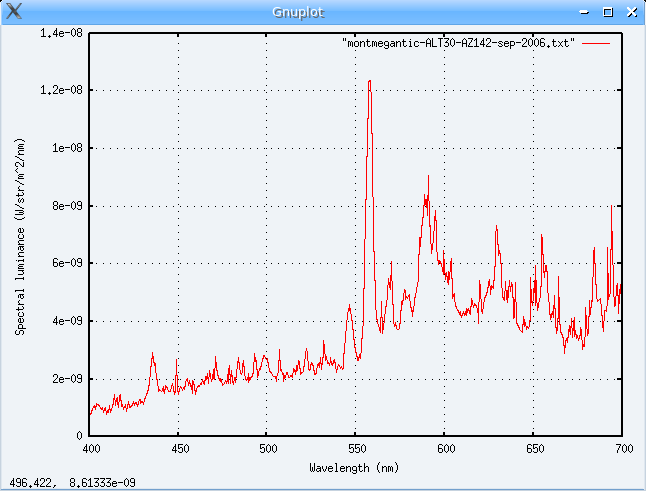This screenshot has height=491, width=646.
Task: Maximize the Gnuplot window
Action: 607,12
